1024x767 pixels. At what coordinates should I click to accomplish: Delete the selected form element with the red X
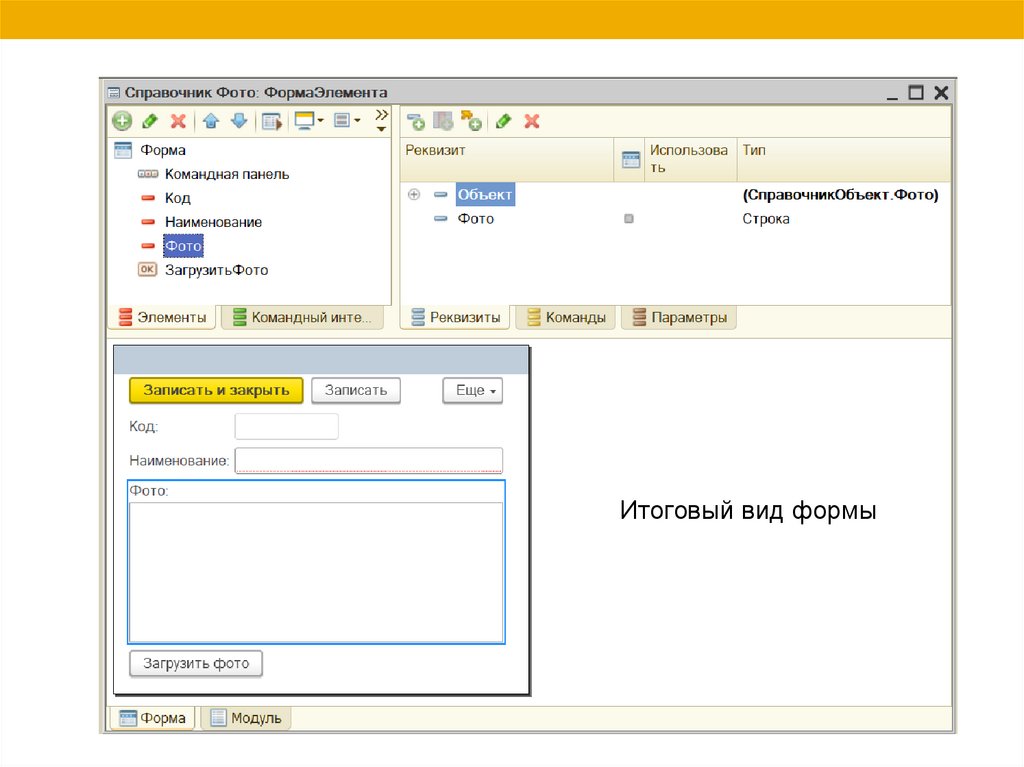178,121
